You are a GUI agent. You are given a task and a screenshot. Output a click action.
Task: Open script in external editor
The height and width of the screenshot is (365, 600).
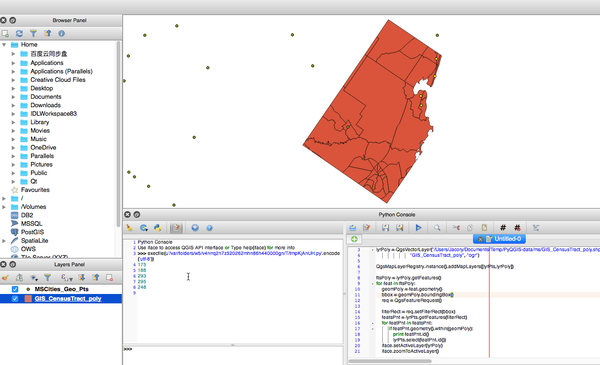click(367, 228)
